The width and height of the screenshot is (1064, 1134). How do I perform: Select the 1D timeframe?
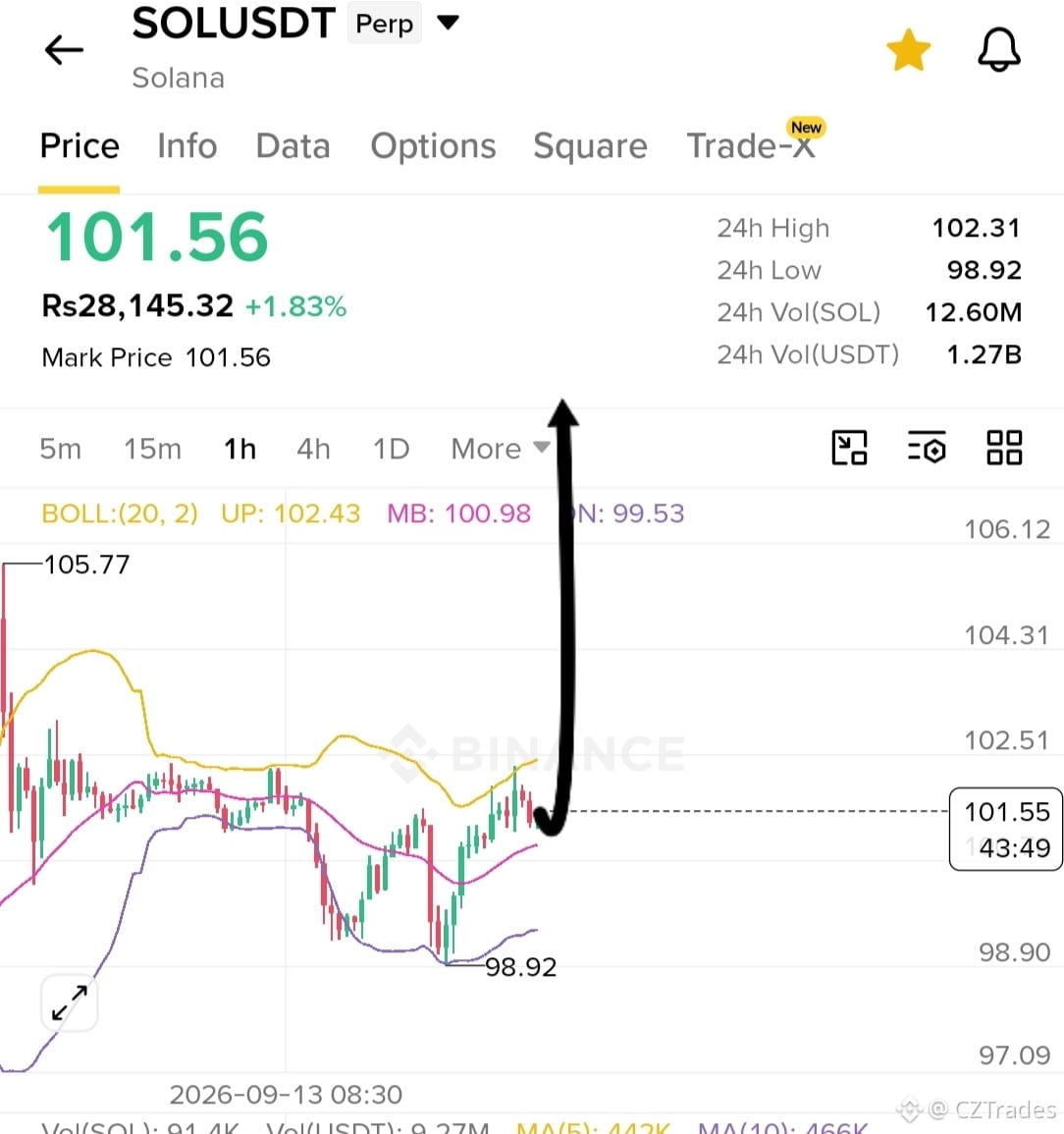(391, 449)
